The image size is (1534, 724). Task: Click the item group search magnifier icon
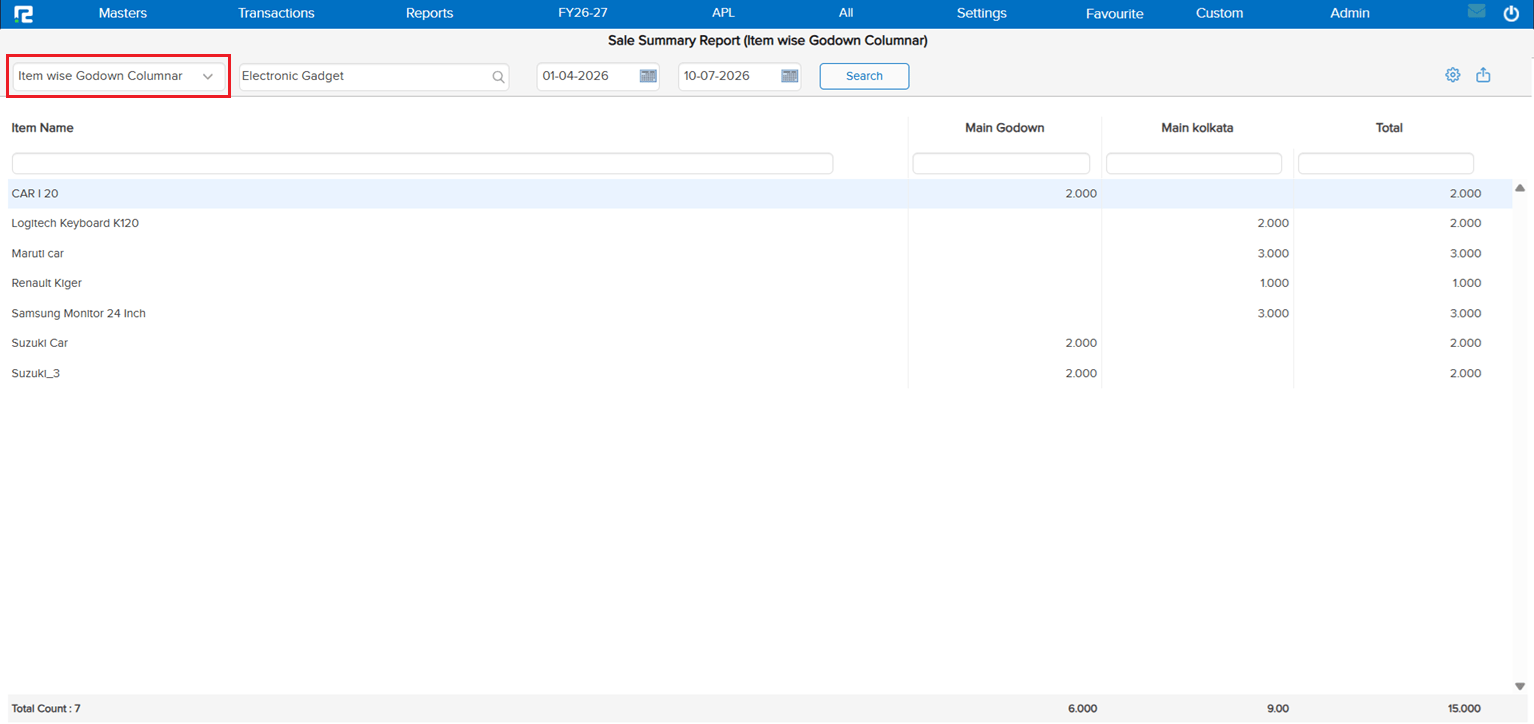[x=498, y=77]
